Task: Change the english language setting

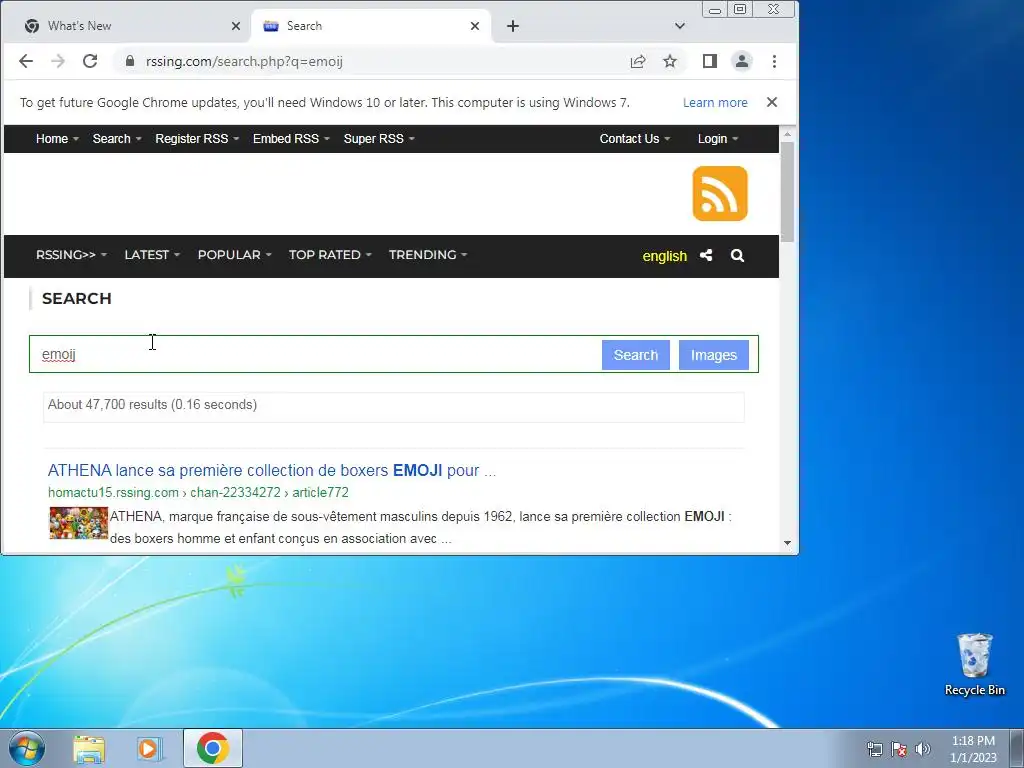Action: (x=664, y=256)
